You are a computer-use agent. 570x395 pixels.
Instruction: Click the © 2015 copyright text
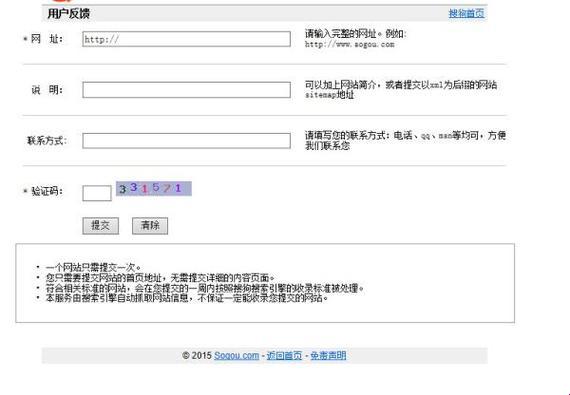[197, 355]
